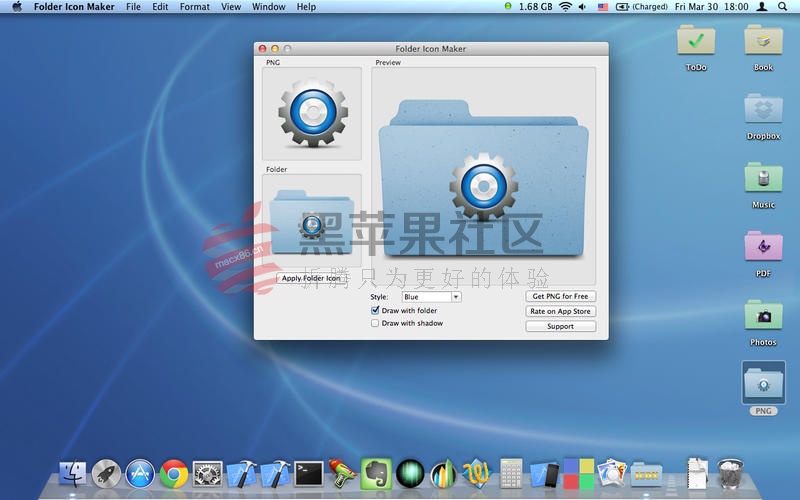Click the volume icon in menu bar
800x500 pixels.
[582, 7]
